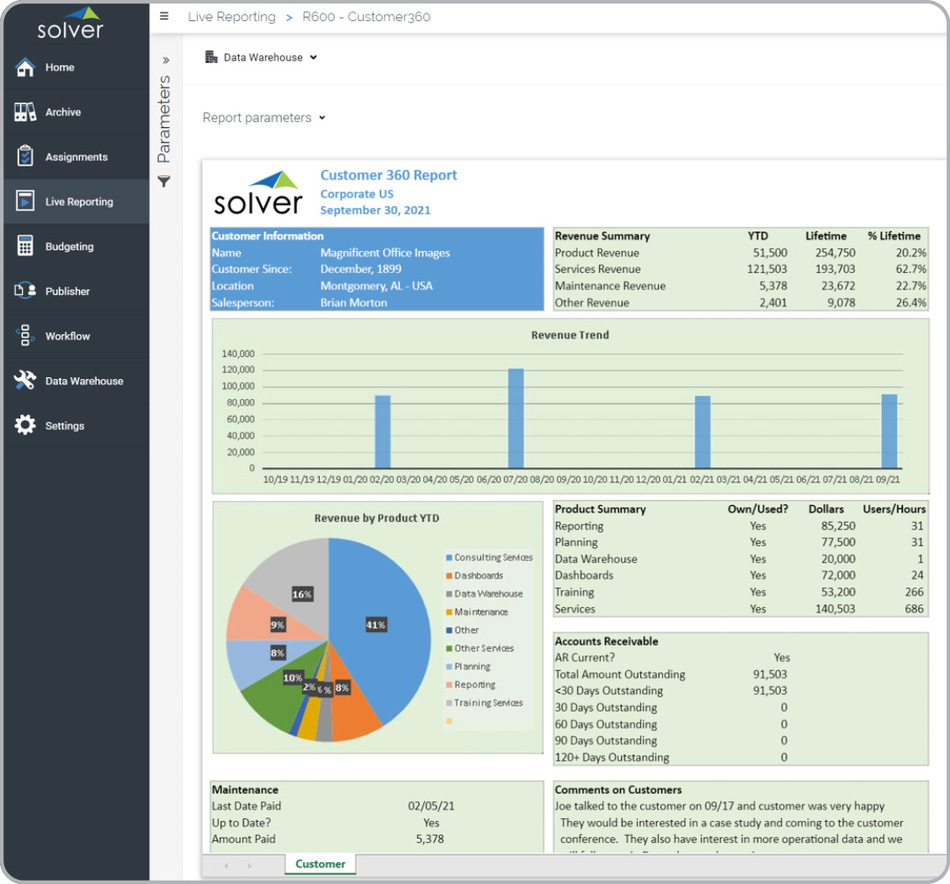Expand the Parameters panel with double chevron
Viewport: 950px width, 884px height.
(x=165, y=61)
